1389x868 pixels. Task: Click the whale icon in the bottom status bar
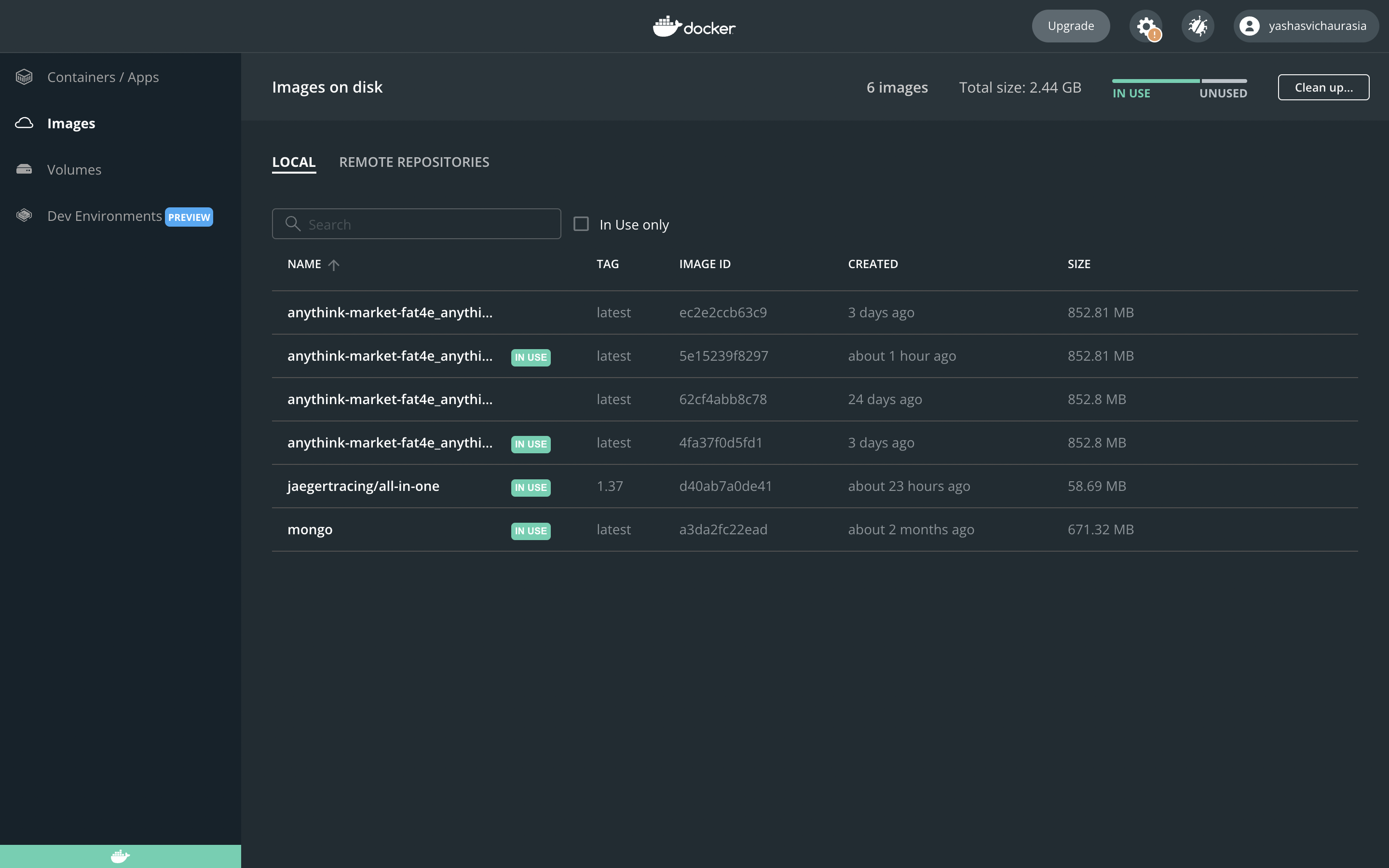coord(120,856)
